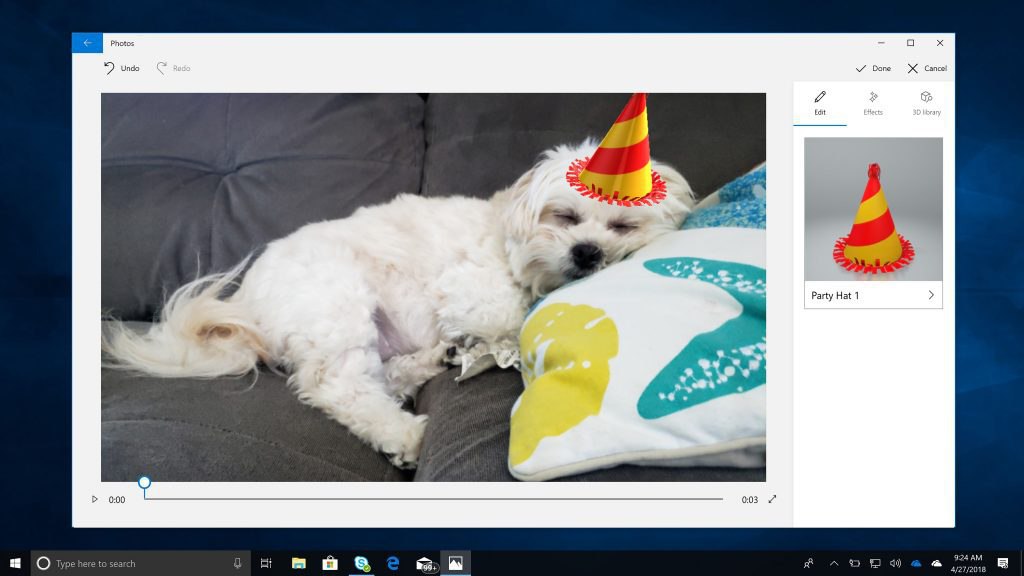The width and height of the screenshot is (1024, 576).
Task: Select the party hat on the dog
Action: pyautogui.click(x=616, y=152)
